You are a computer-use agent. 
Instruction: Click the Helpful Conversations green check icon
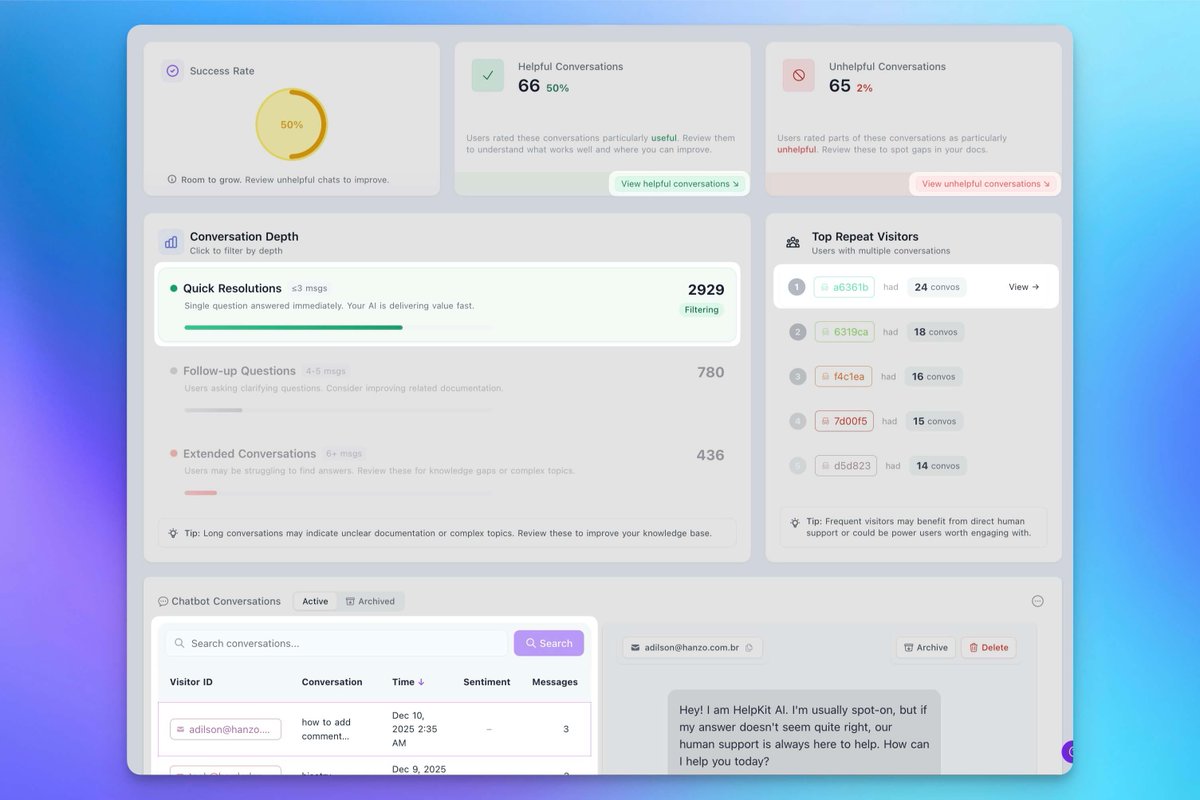tap(488, 75)
